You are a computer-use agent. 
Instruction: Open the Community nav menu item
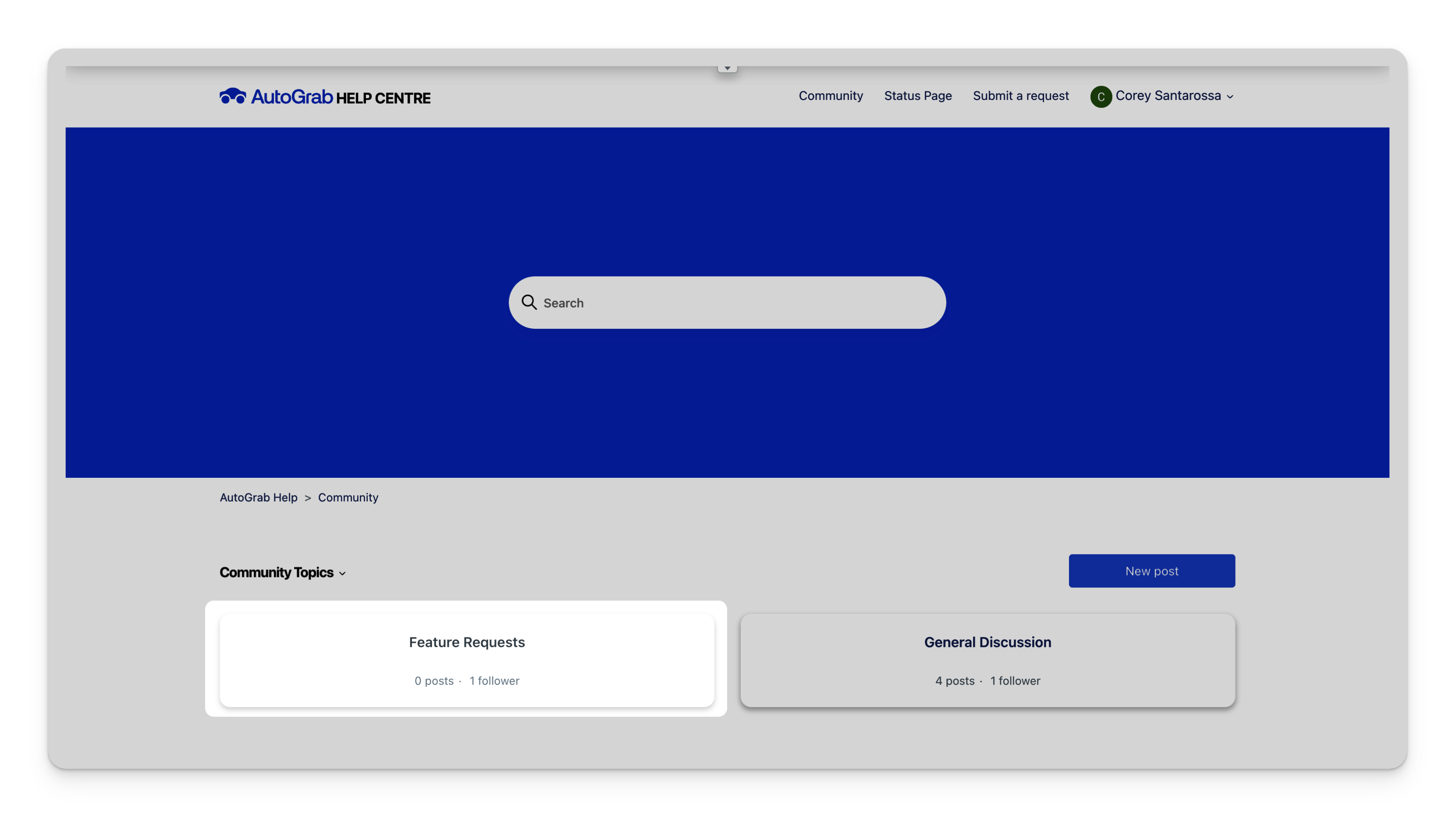pos(830,96)
